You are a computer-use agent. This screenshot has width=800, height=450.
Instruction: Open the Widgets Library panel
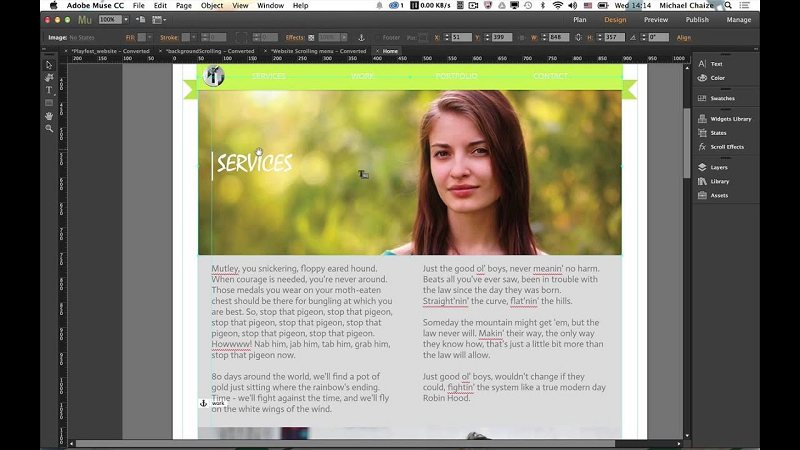coord(730,119)
